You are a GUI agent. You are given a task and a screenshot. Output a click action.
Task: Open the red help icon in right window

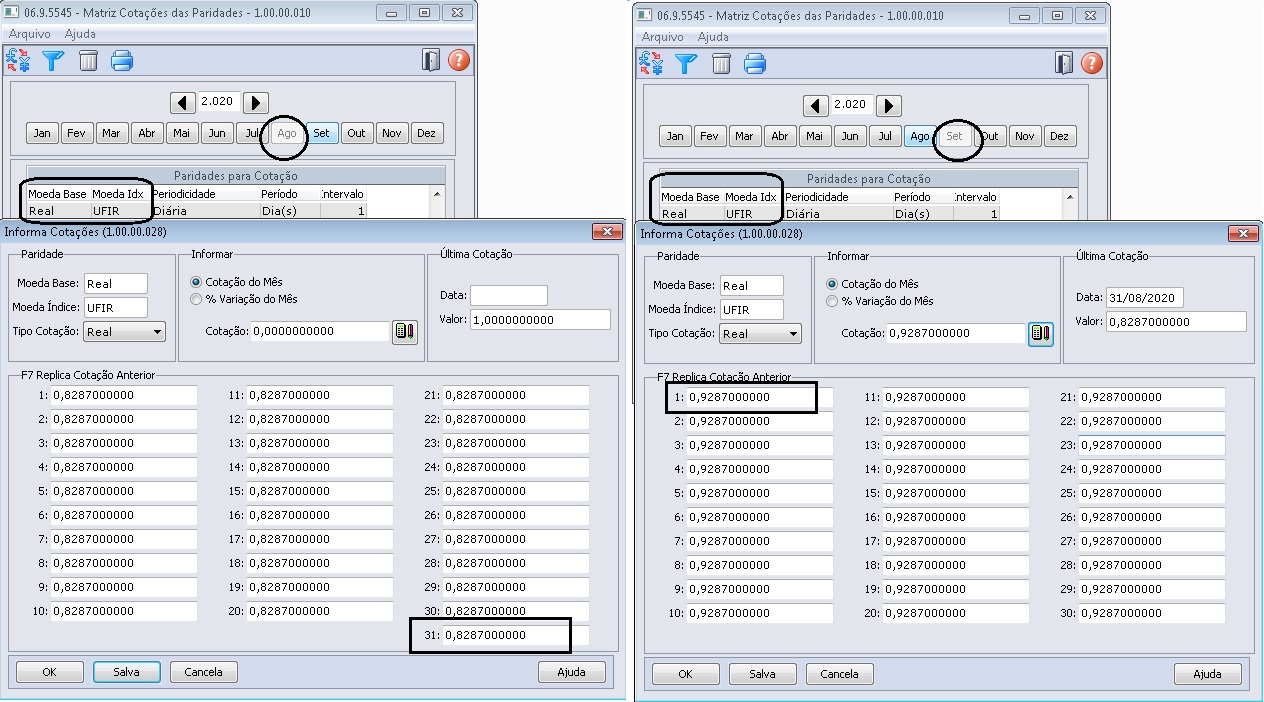pyautogui.click(x=1092, y=63)
